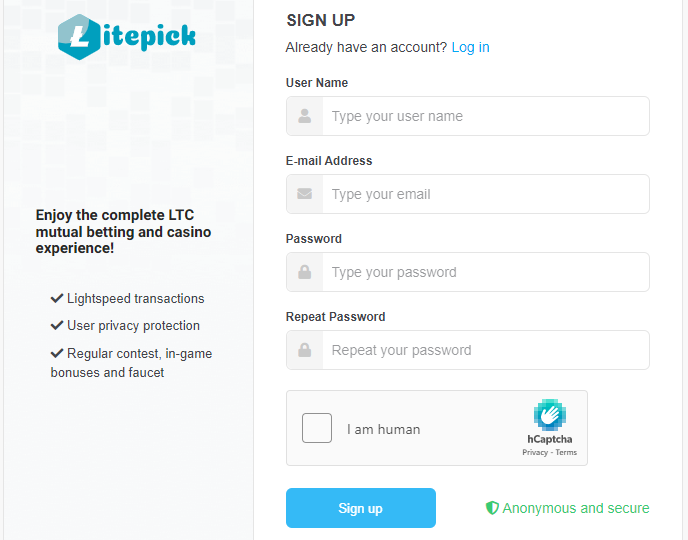
Task: Focus the Repeat Password input field
Action: coord(485,350)
